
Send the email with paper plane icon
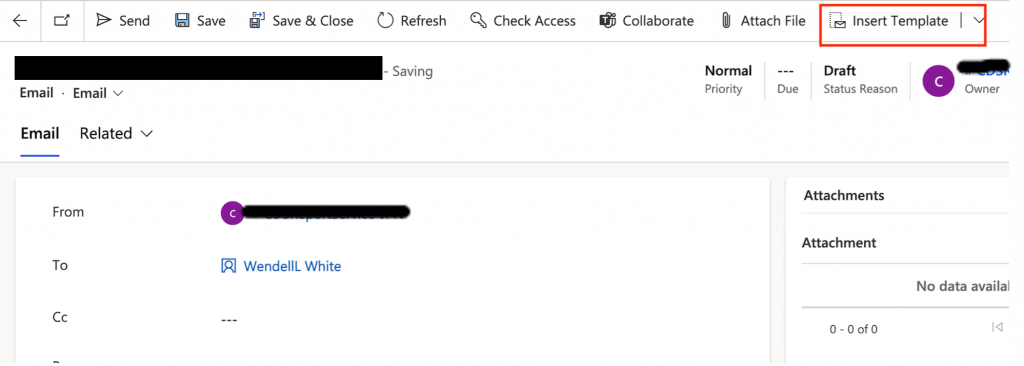click(x=104, y=20)
